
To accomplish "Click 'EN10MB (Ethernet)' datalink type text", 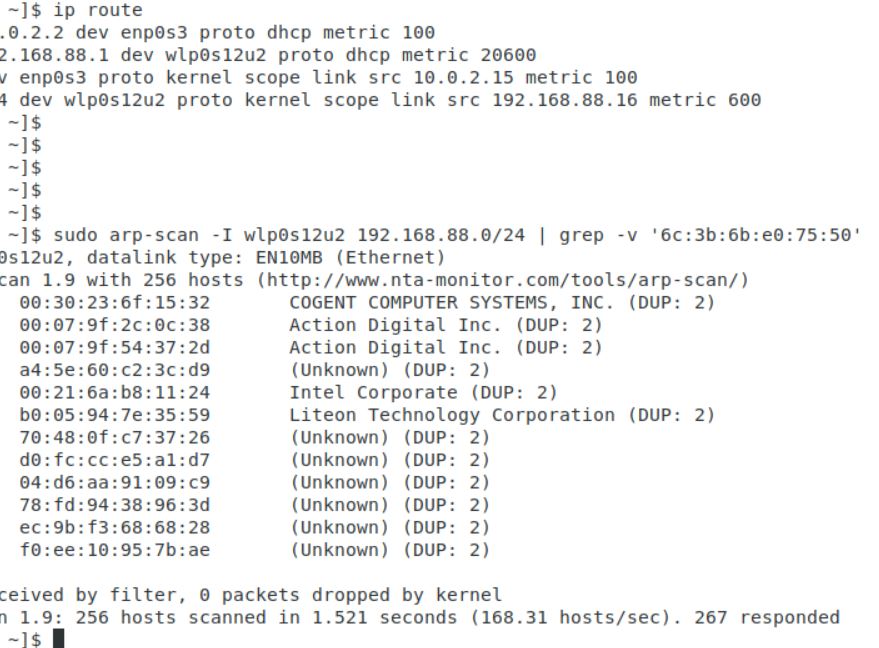I will (x=350, y=257).
